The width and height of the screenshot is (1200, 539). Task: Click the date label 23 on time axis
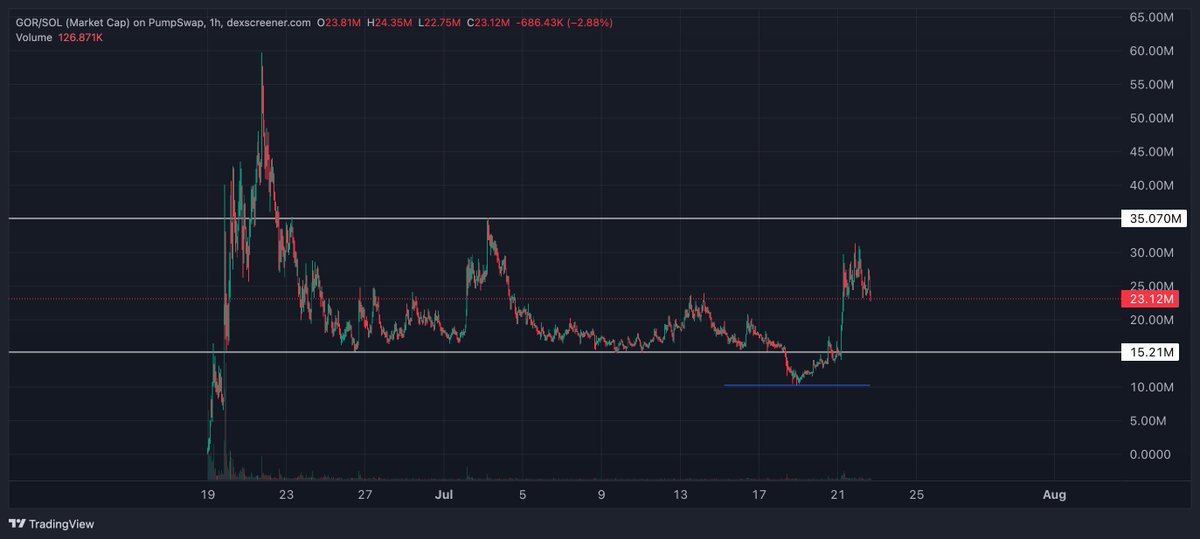pos(286,495)
